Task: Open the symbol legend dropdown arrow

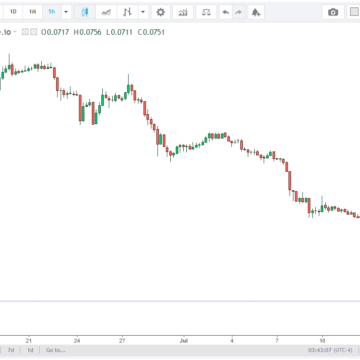Action: 15,32
